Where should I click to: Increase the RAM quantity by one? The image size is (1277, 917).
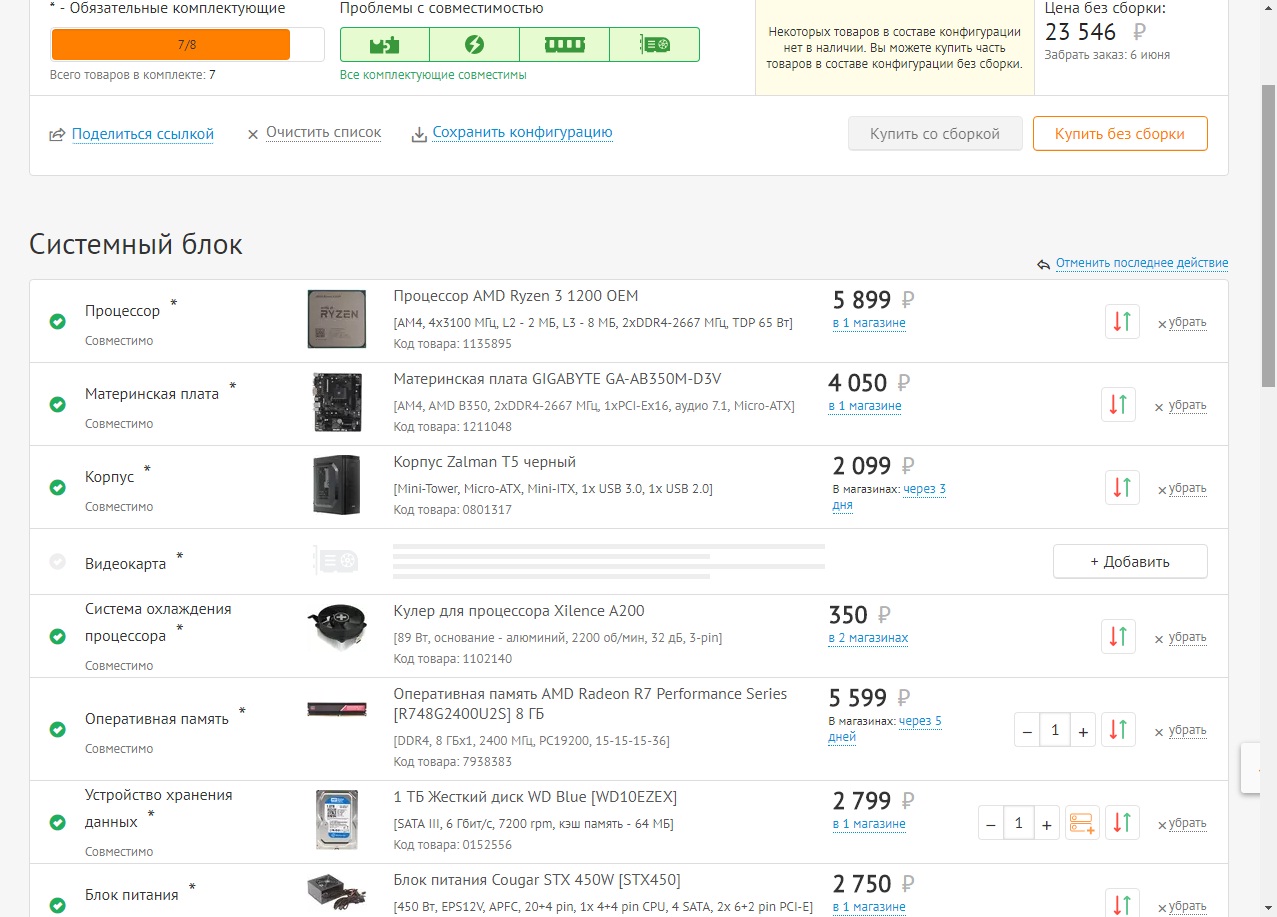pyautogui.click(x=1083, y=730)
